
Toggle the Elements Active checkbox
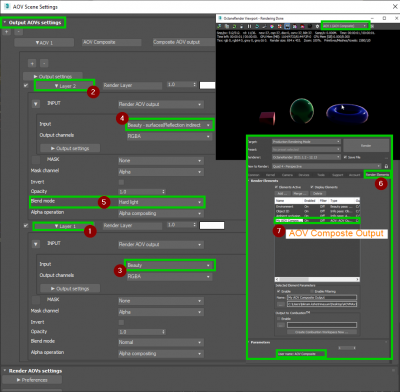point(276,187)
